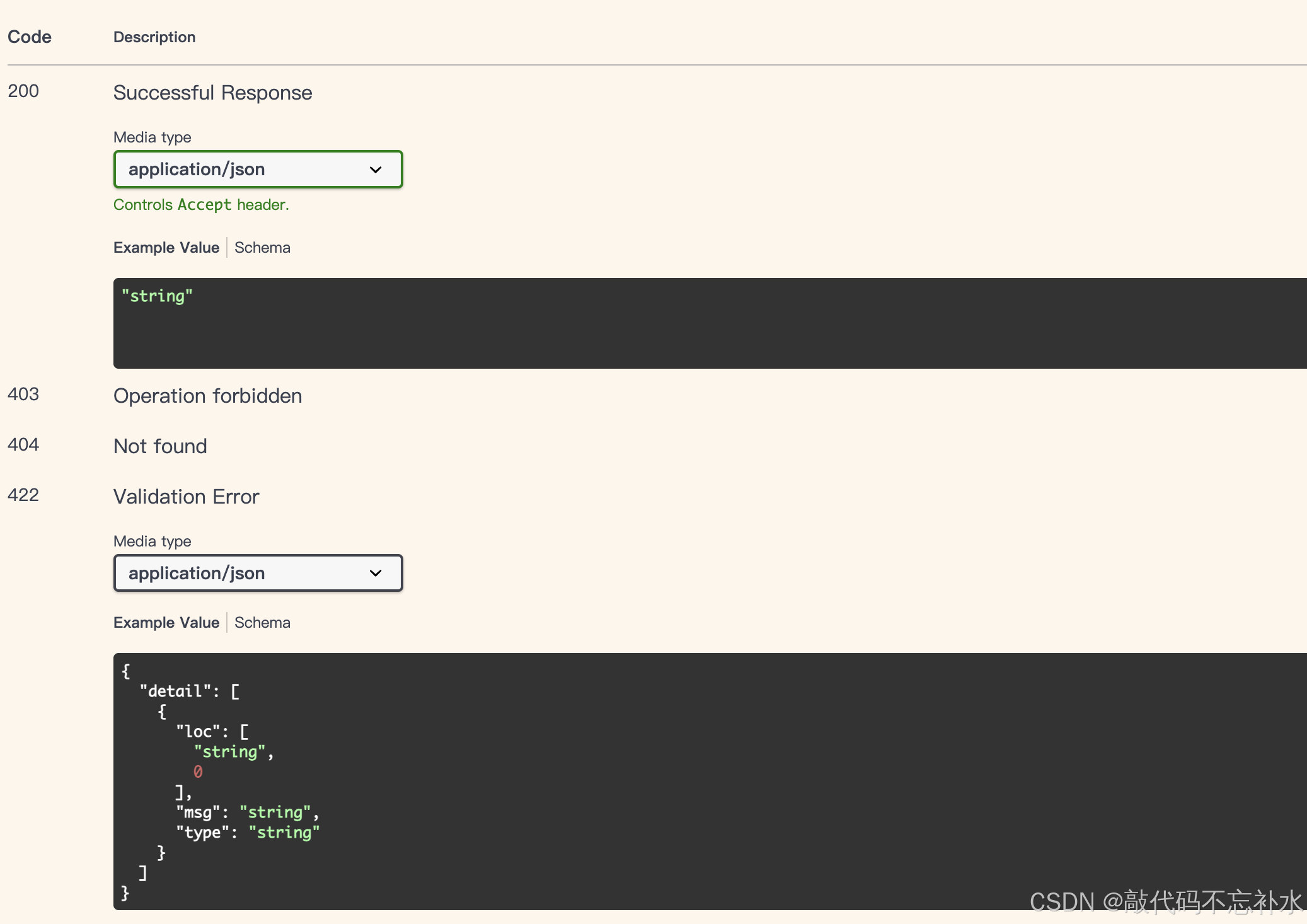
Task: Select the Example Value tab under Successful Response
Action: pyautogui.click(x=166, y=248)
